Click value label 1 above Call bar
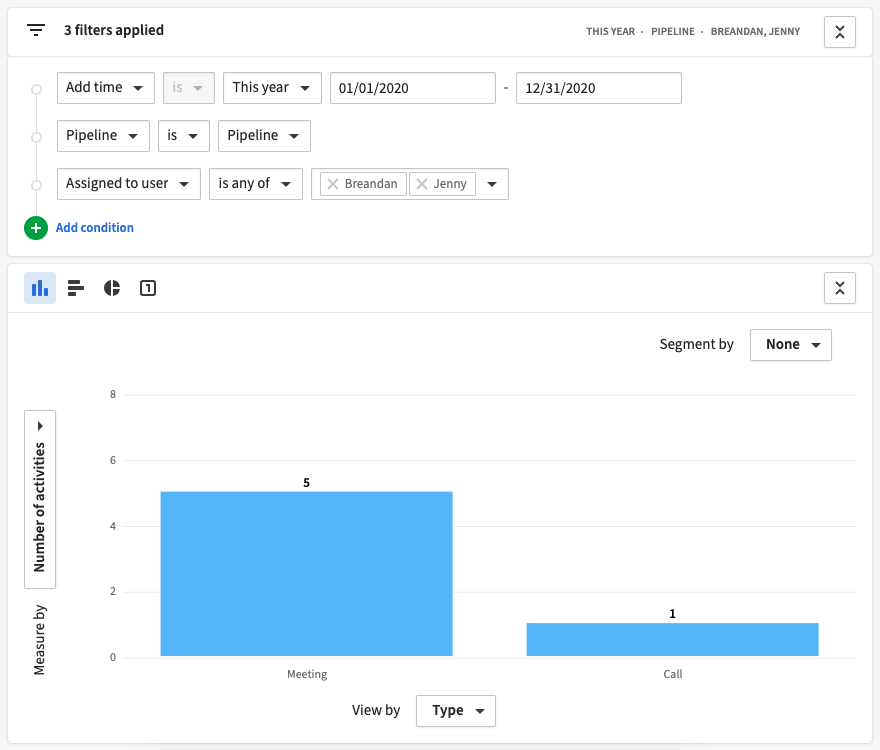The width and height of the screenshot is (880, 750). [x=672, y=614]
